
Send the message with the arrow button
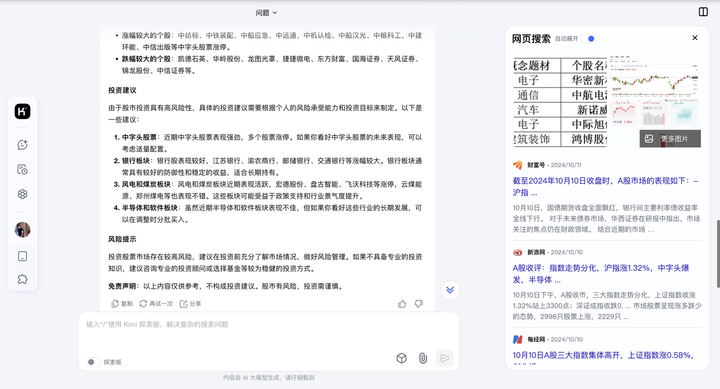444,358
